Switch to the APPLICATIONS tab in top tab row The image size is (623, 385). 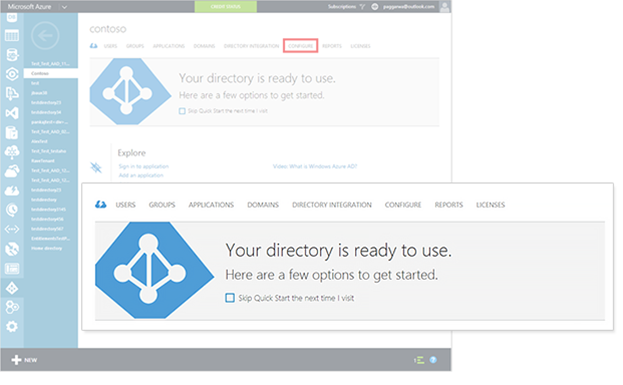coord(169,46)
